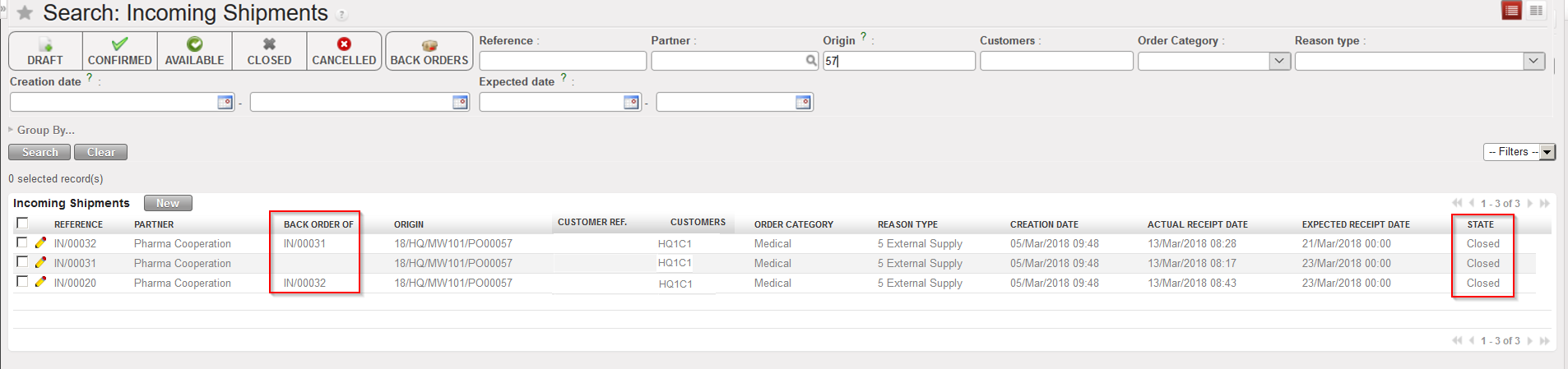Open the Reason type dropdown
Viewport: 1568px width, 369px height.
[1533, 61]
